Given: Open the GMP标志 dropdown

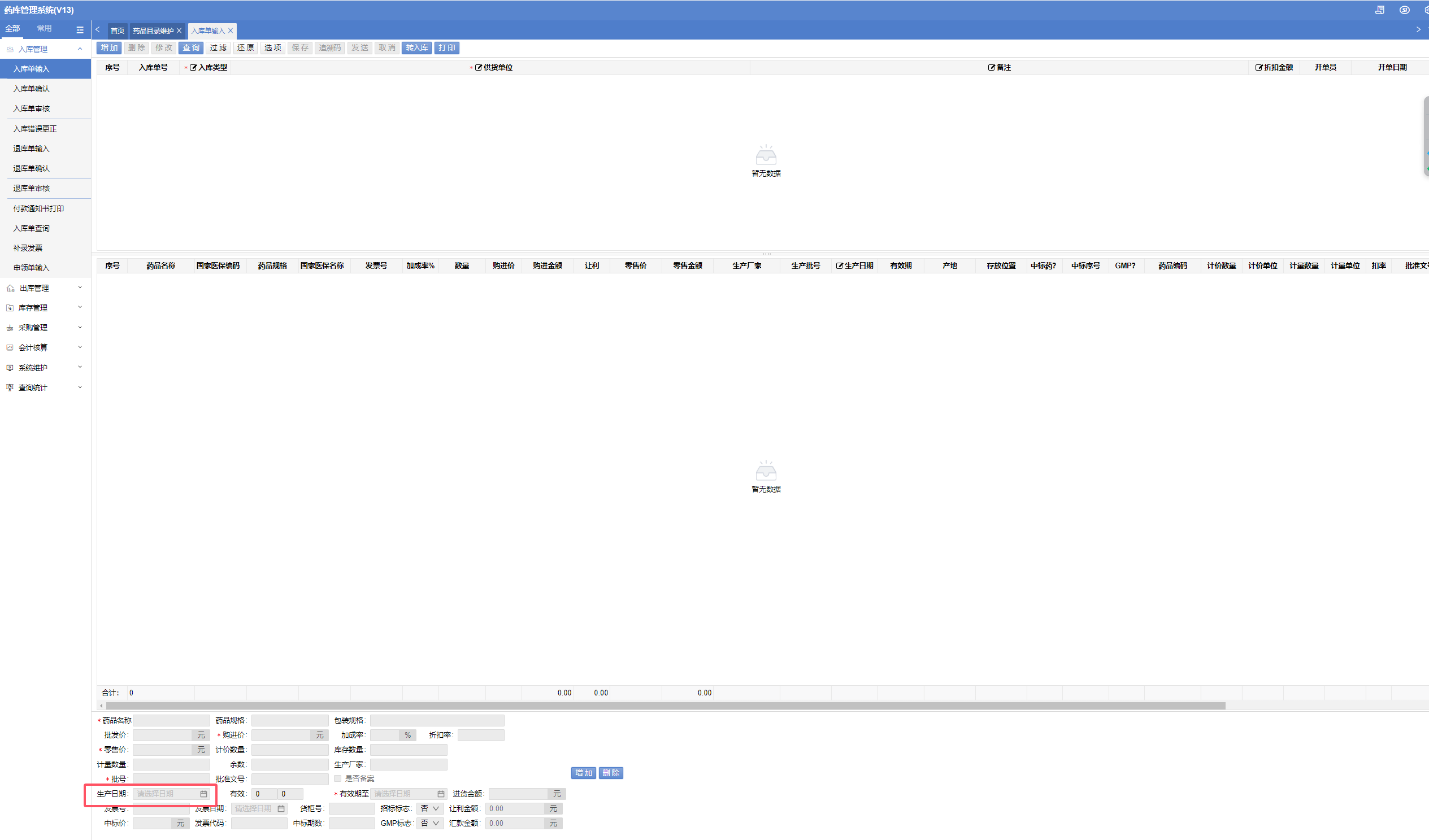Looking at the screenshot, I should pos(430,823).
